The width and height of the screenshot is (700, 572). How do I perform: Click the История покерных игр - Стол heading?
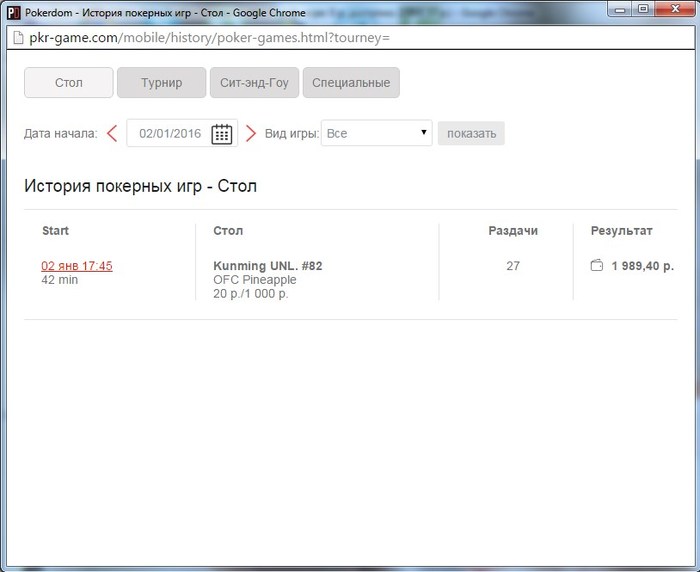(141, 186)
